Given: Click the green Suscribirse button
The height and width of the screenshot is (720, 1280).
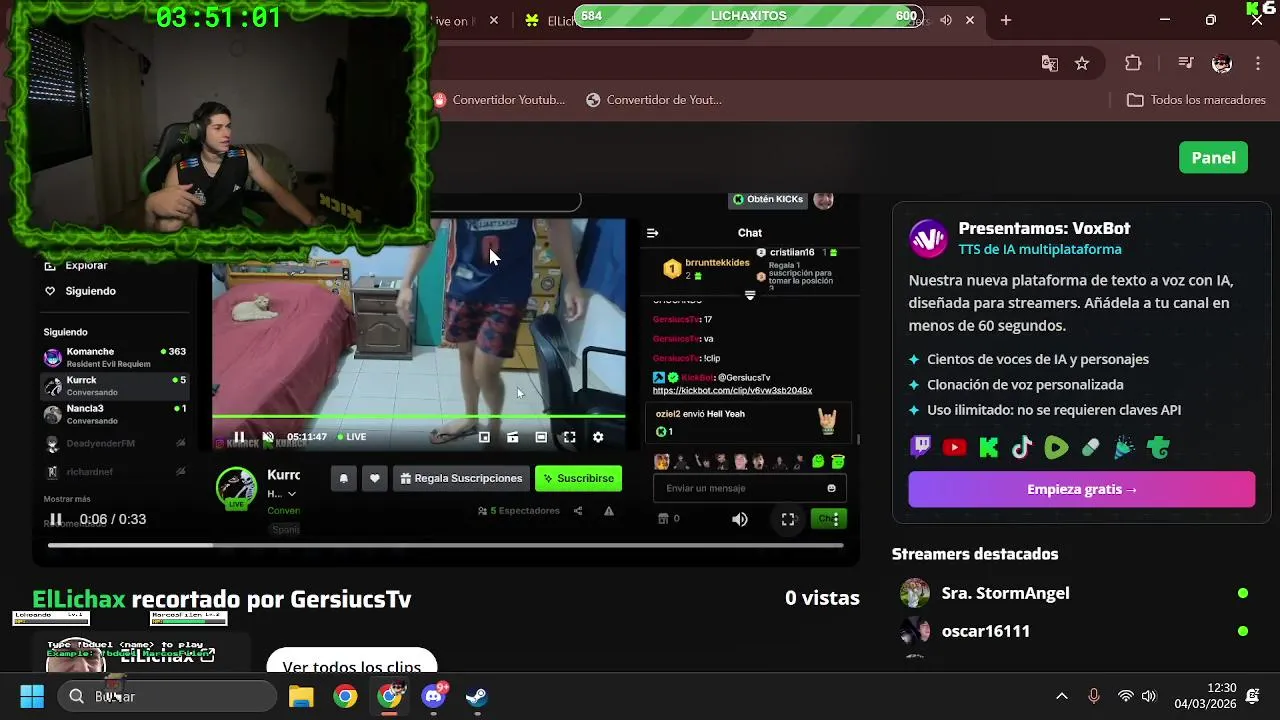Looking at the screenshot, I should 578,478.
